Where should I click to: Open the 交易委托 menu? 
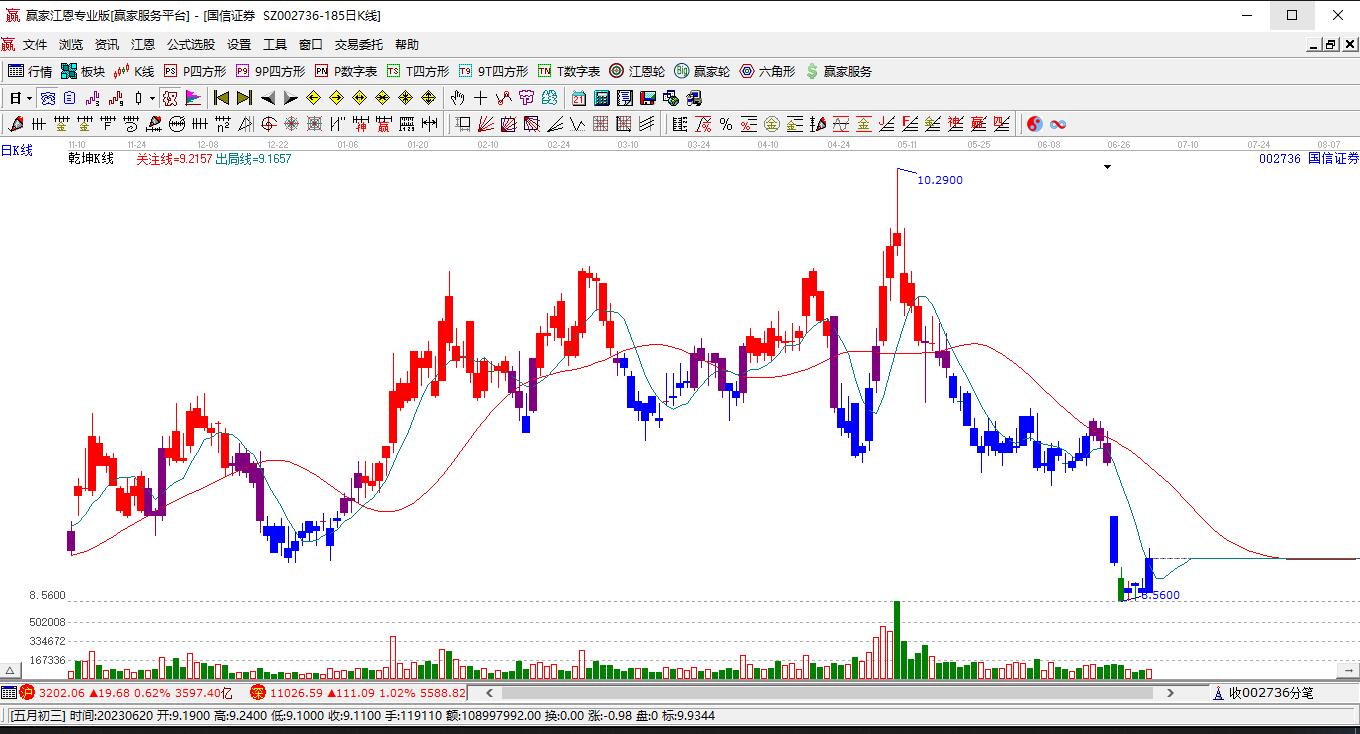[359, 45]
